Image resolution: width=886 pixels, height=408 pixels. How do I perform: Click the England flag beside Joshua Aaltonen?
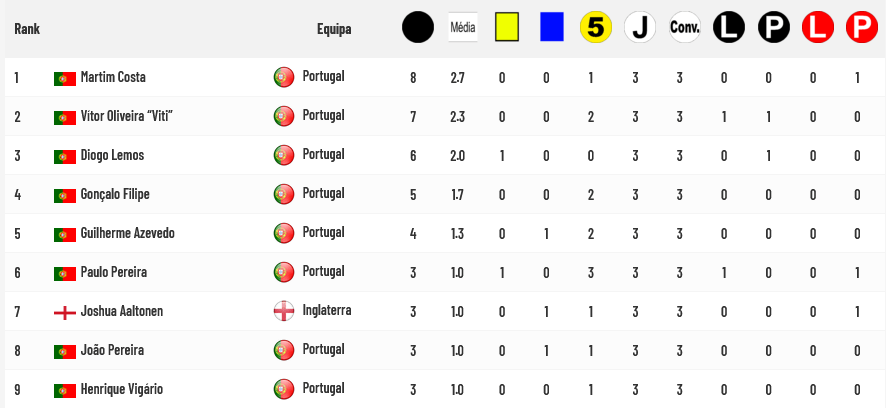click(x=65, y=312)
